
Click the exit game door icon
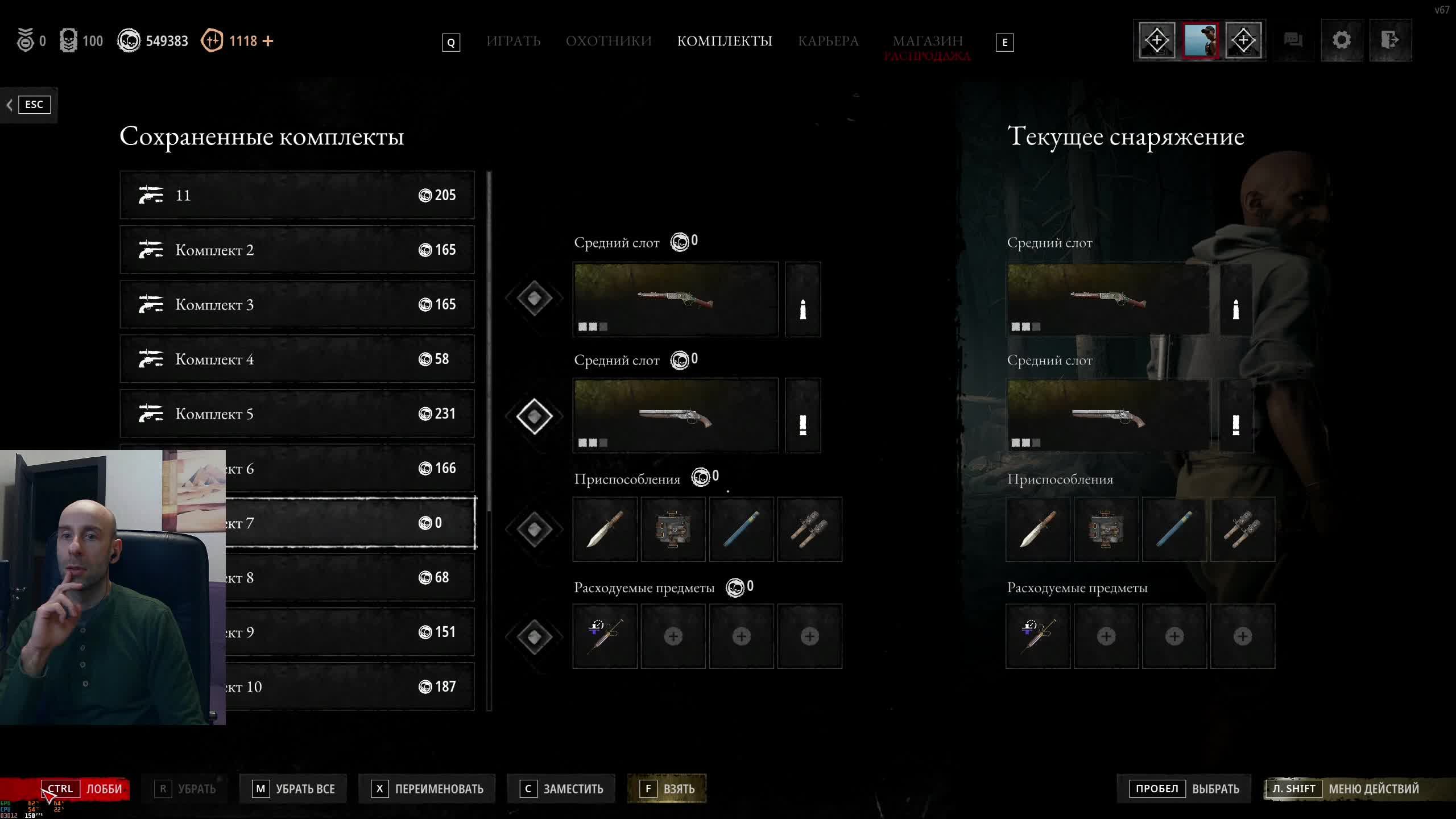click(x=1390, y=40)
